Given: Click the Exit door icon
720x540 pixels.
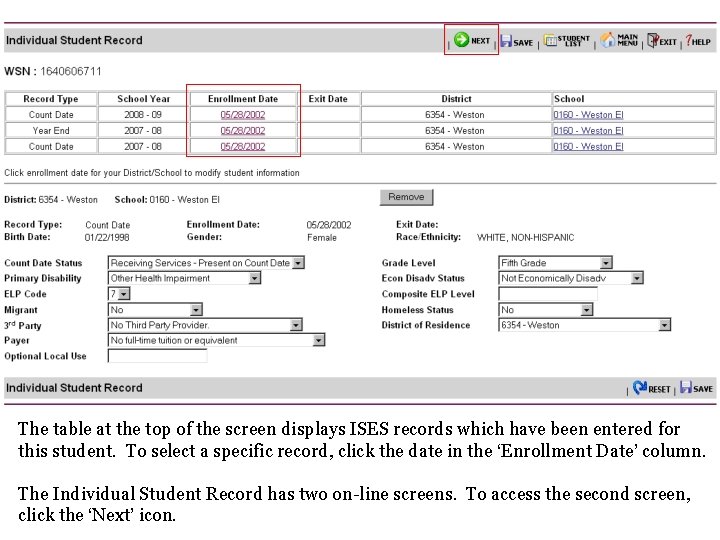Looking at the screenshot, I should coord(652,40).
